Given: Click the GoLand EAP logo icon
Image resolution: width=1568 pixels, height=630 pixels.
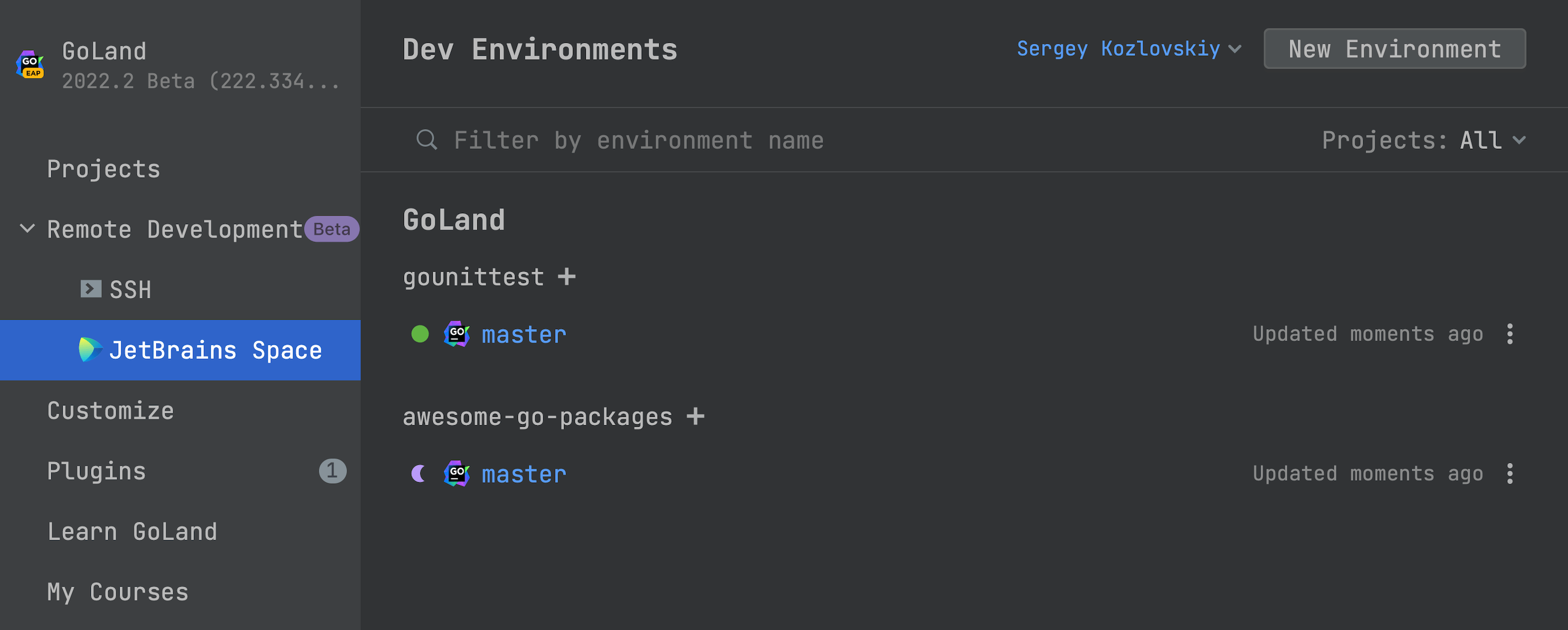Looking at the screenshot, I should point(30,64).
